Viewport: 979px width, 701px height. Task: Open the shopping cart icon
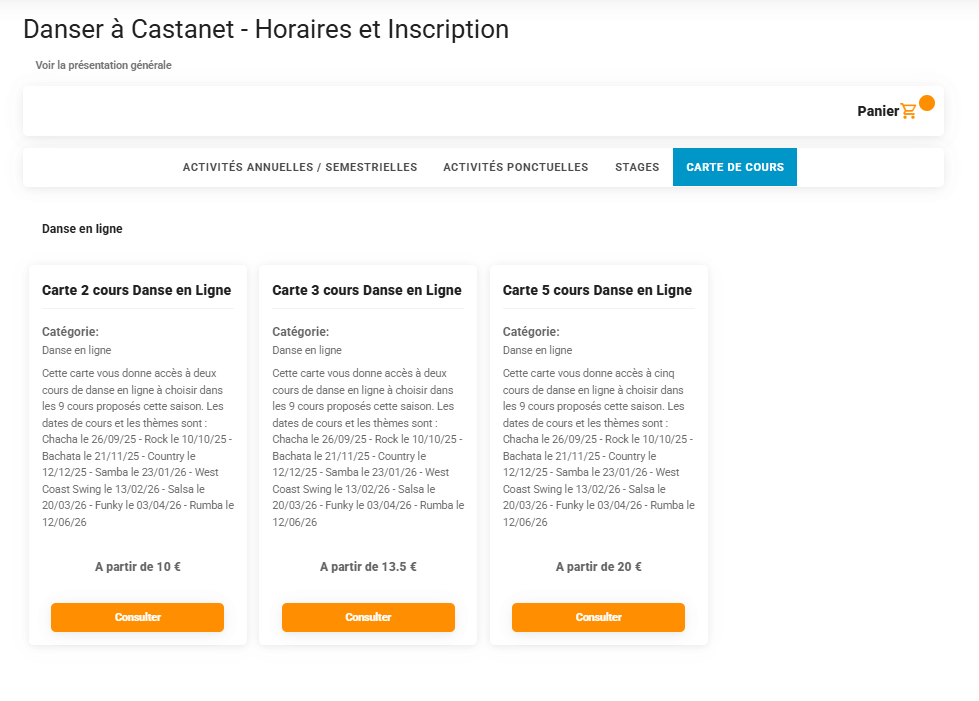pos(908,111)
